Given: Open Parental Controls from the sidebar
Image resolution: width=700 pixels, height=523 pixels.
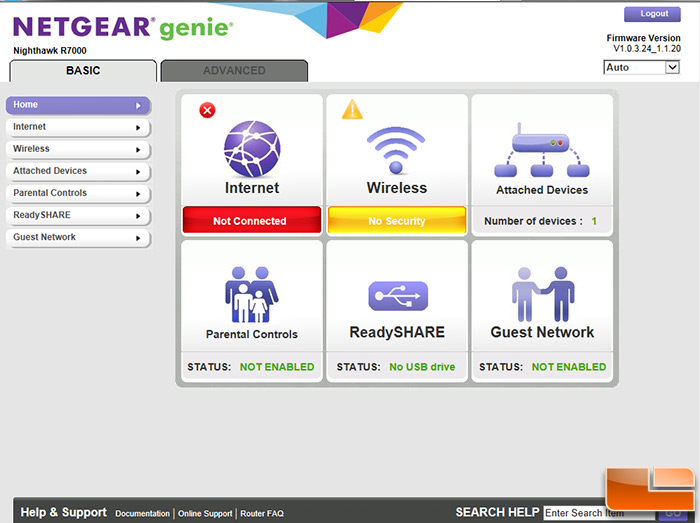Looking at the screenshot, I should 78,194.
